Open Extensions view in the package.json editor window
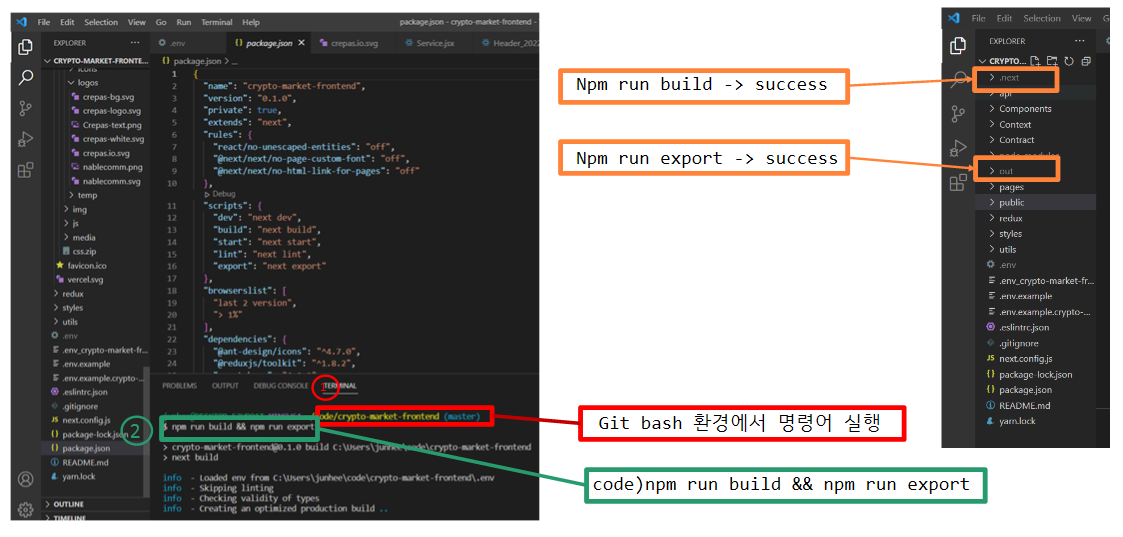Screen dimensions: 1123x537 click(x=26, y=170)
